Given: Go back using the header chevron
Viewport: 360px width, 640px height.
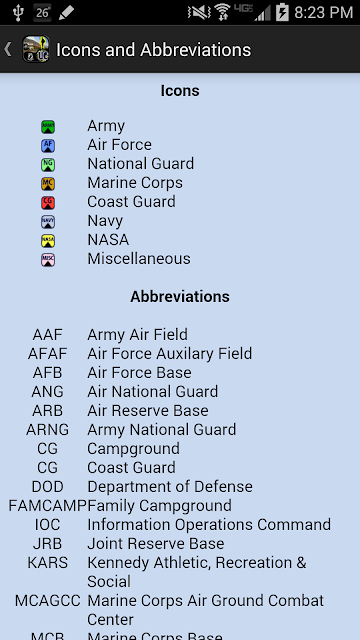Looking at the screenshot, I should pos(7,49).
